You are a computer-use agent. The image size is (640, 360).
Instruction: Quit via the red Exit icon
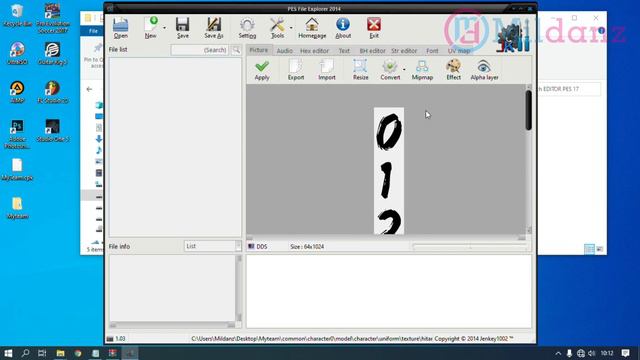pos(374,28)
